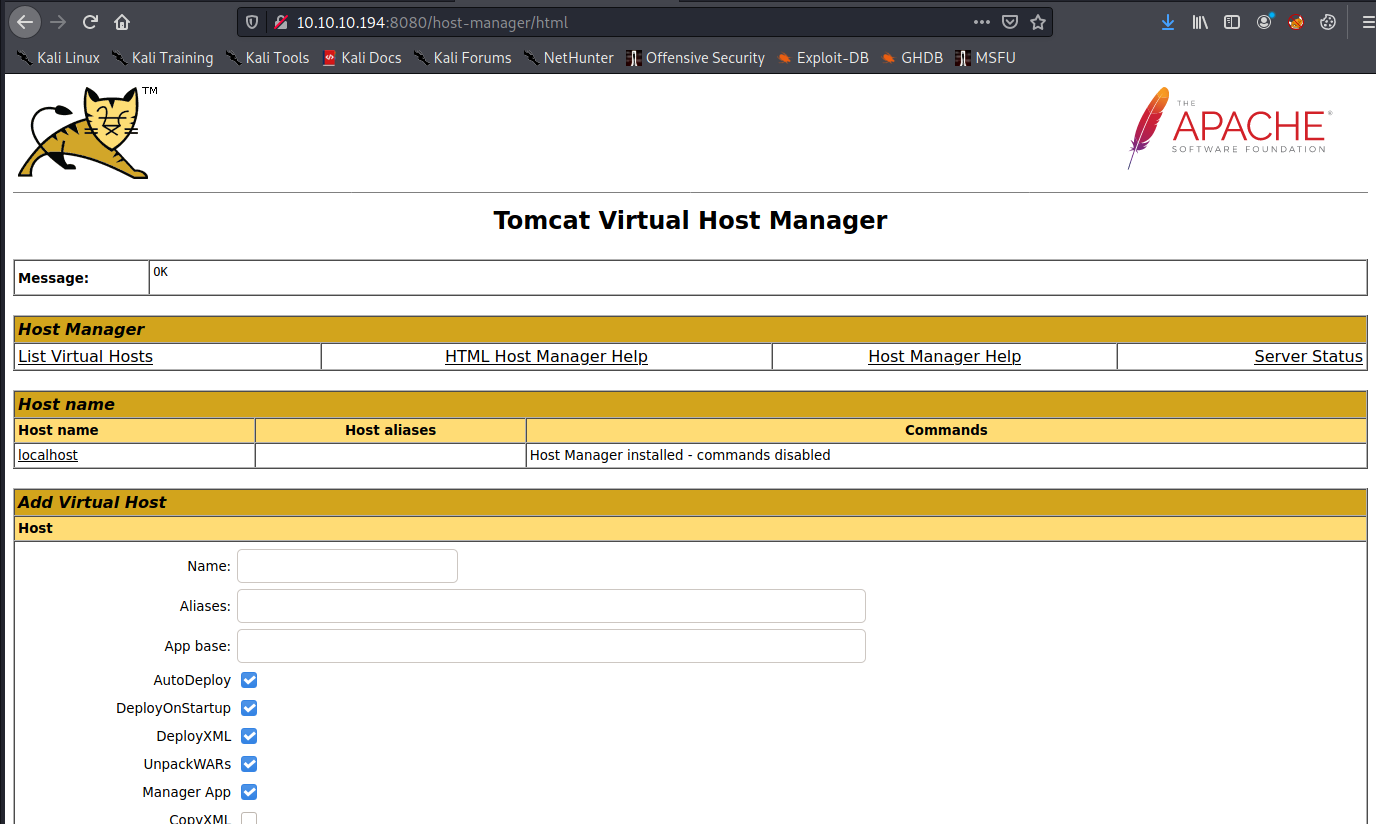Click the forward navigation arrow
This screenshot has width=1376, height=824.
pyautogui.click(x=58, y=21)
